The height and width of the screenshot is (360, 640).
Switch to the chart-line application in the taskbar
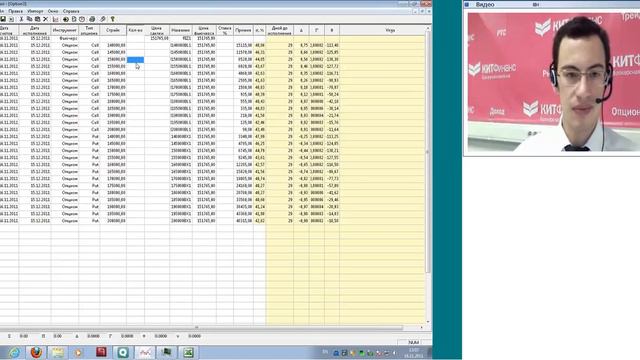pyautogui.click(x=145, y=352)
